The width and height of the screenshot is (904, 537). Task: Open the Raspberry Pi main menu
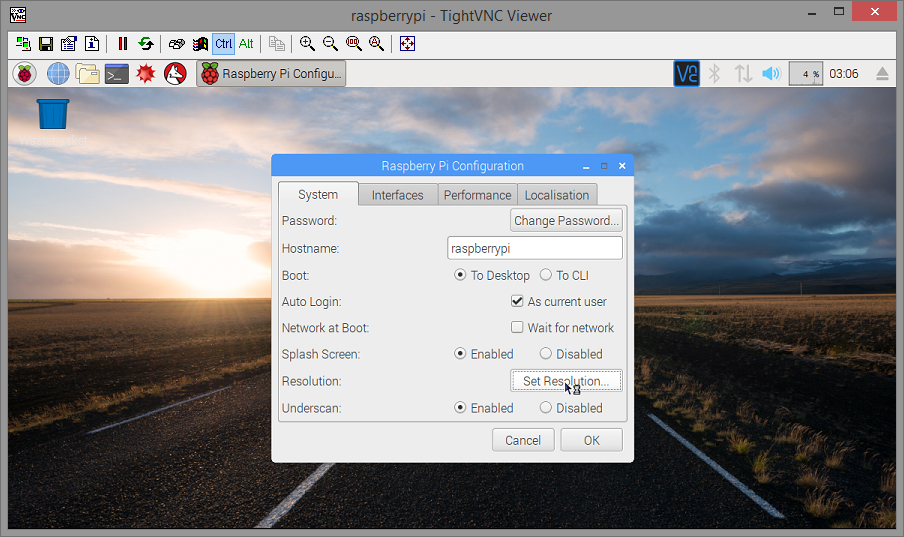pyautogui.click(x=24, y=74)
